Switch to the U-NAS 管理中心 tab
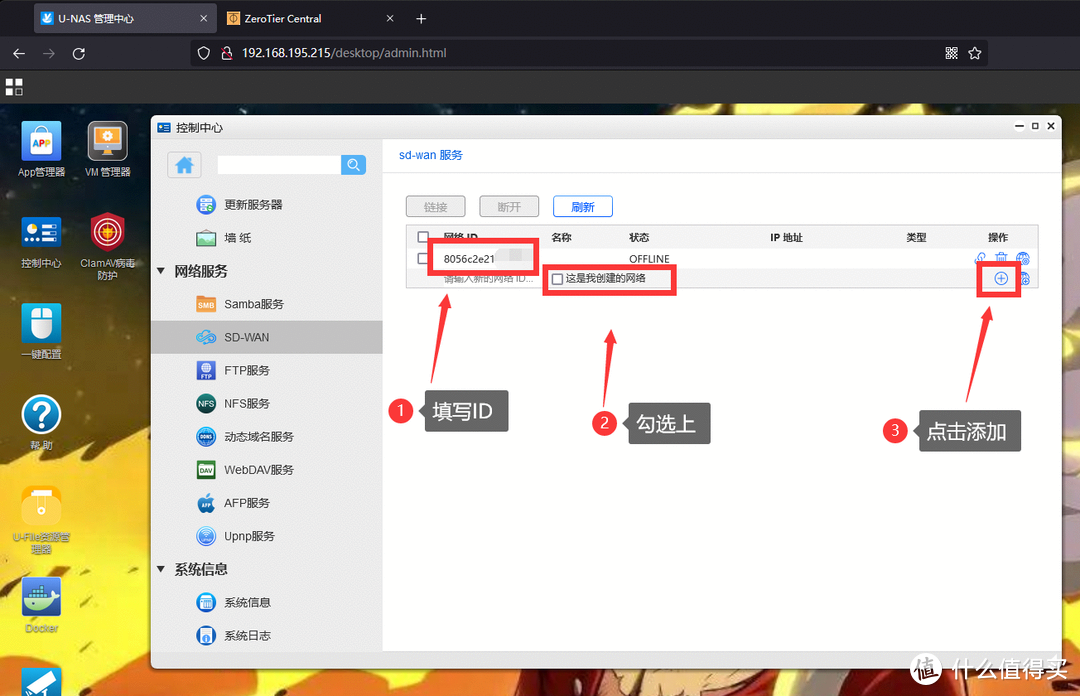Screen dimensions: 1080x696 (95, 17)
